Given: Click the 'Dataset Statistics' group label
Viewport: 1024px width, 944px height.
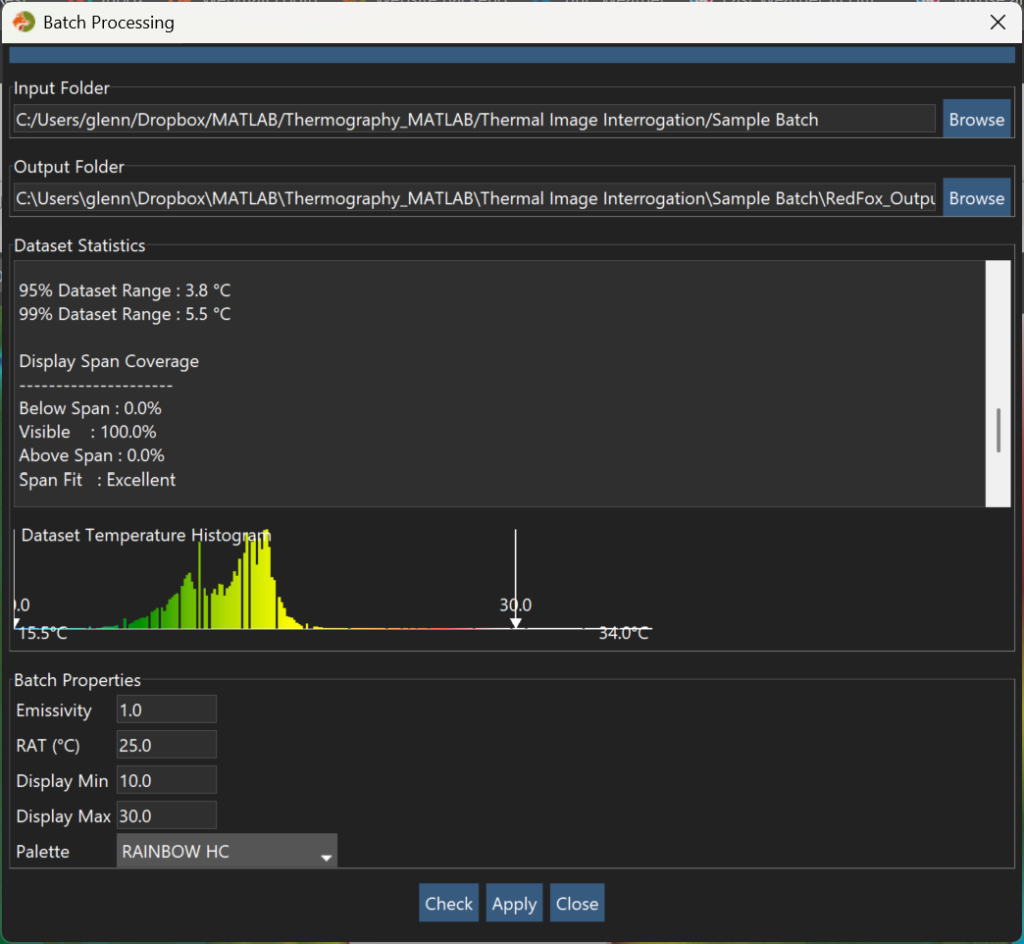Looking at the screenshot, I should point(80,245).
